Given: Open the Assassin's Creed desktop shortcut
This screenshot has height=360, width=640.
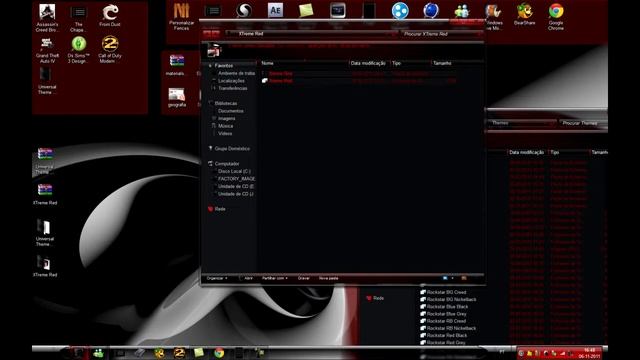Looking at the screenshot, I should (x=47, y=18).
